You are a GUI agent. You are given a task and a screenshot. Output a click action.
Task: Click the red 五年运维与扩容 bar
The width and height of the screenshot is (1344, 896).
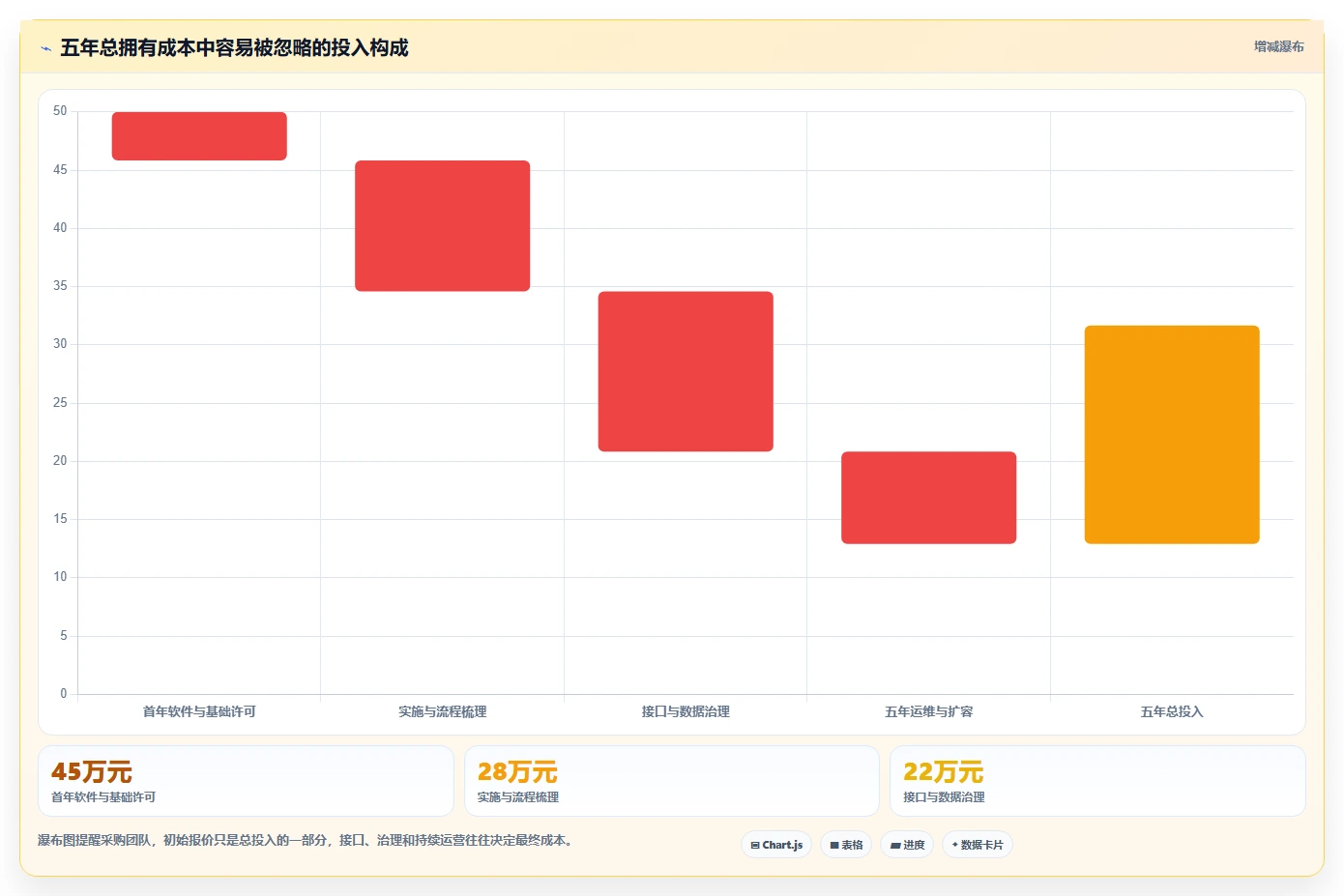click(x=929, y=498)
